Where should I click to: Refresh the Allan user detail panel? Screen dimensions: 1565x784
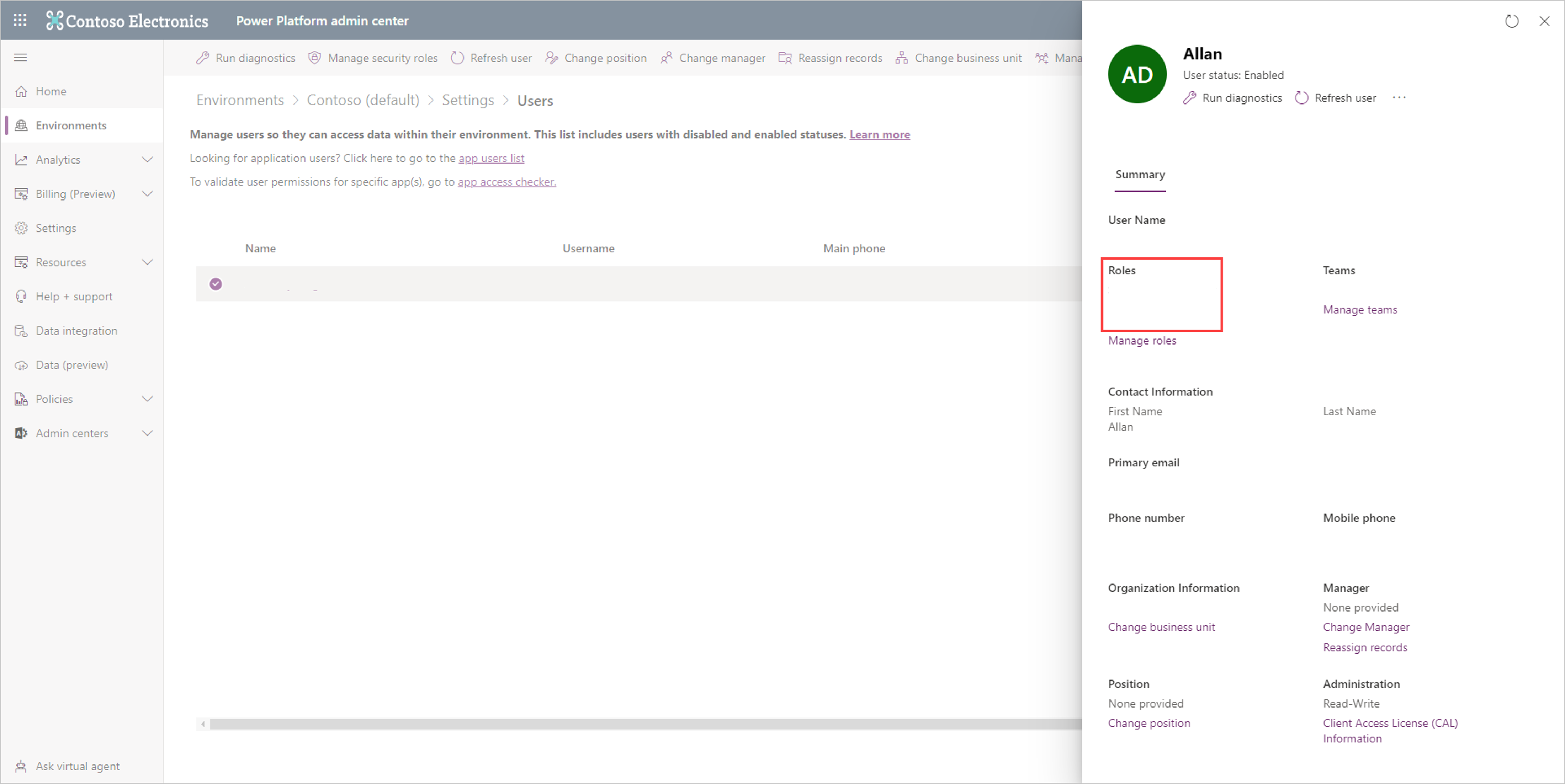(x=1512, y=21)
